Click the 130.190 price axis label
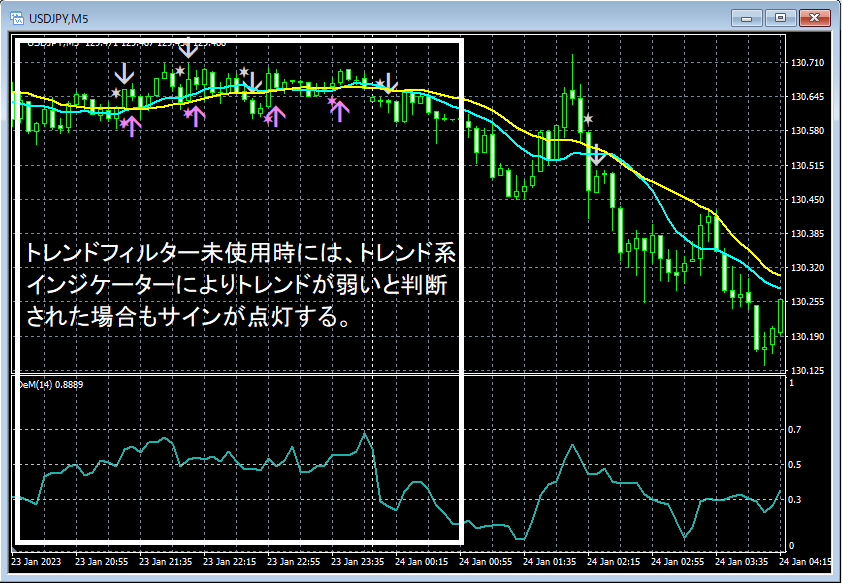Image resolution: width=843 pixels, height=583 pixels. [x=808, y=337]
